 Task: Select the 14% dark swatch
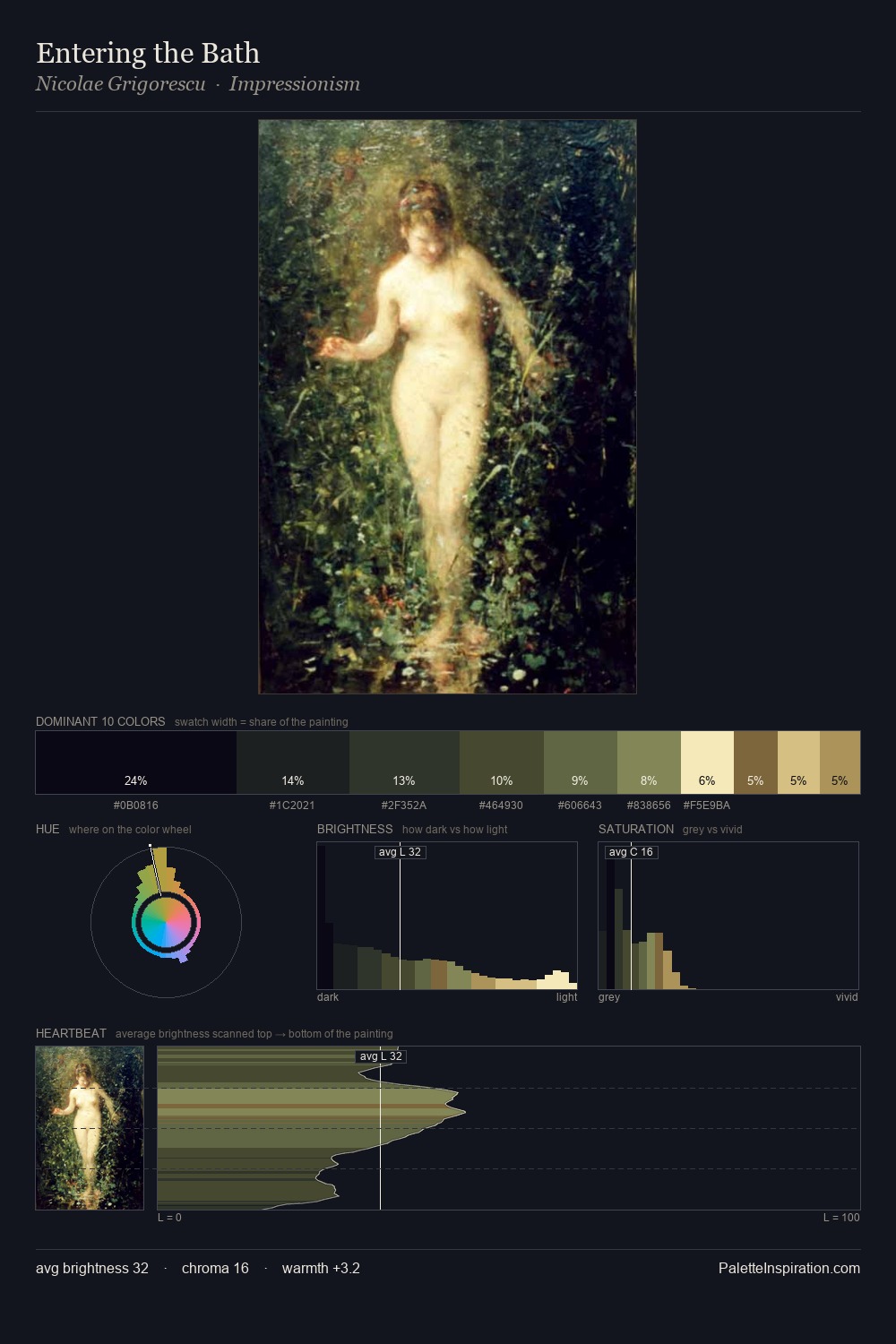[x=293, y=762]
